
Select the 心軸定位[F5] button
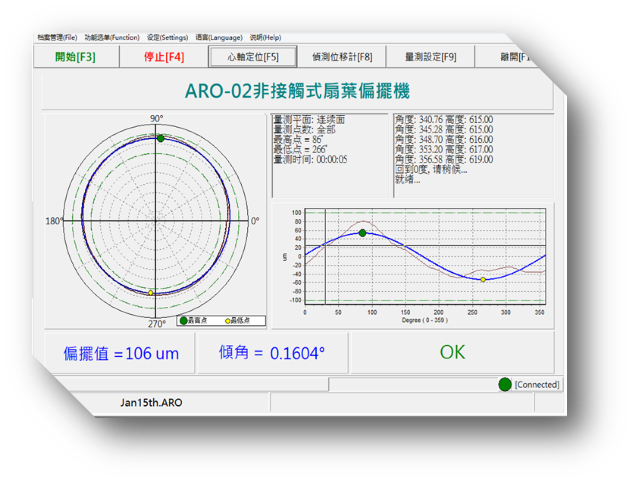pos(253,57)
